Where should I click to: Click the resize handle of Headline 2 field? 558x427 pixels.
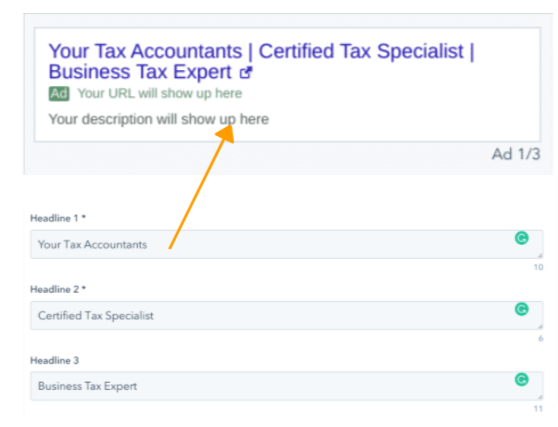tap(540, 326)
